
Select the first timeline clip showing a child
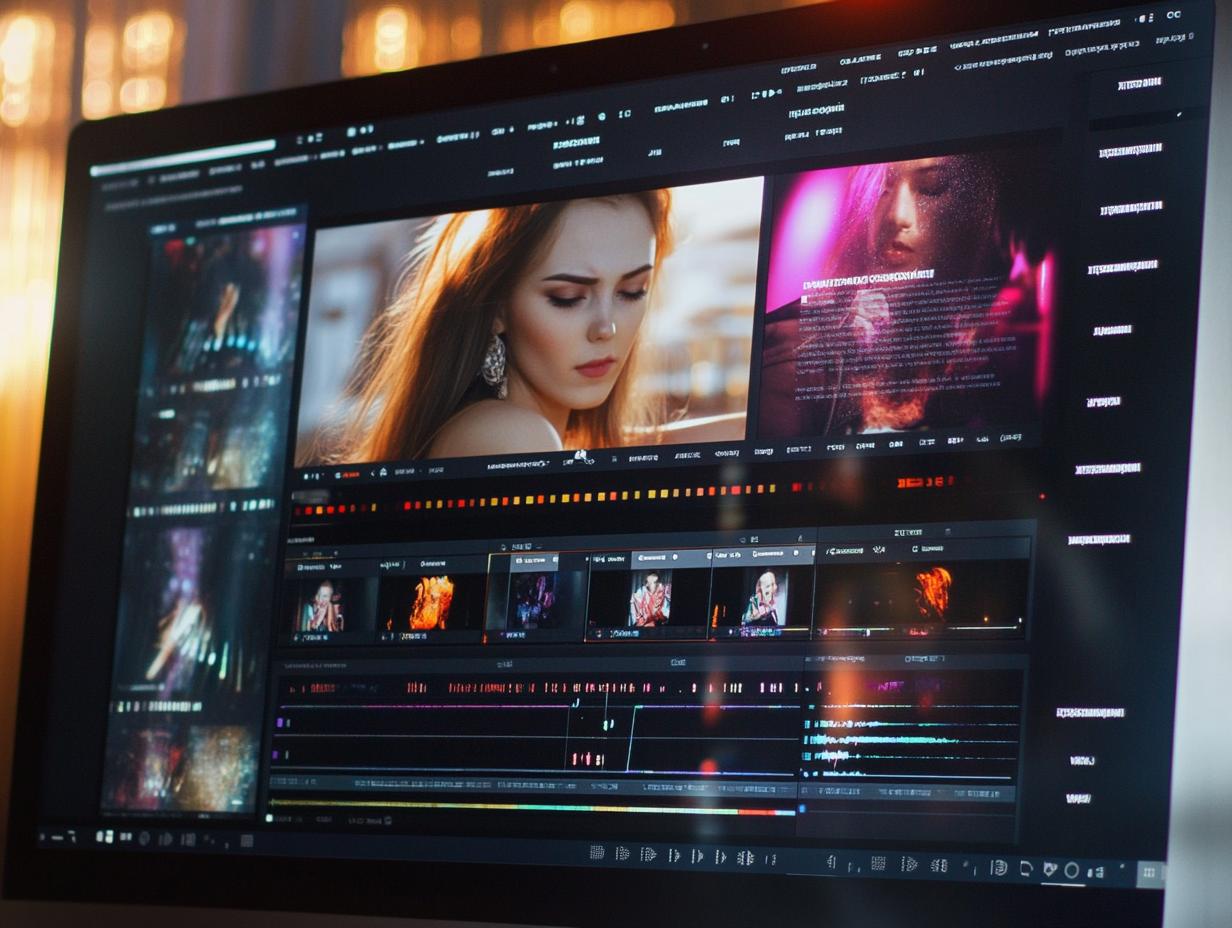click(x=318, y=605)
